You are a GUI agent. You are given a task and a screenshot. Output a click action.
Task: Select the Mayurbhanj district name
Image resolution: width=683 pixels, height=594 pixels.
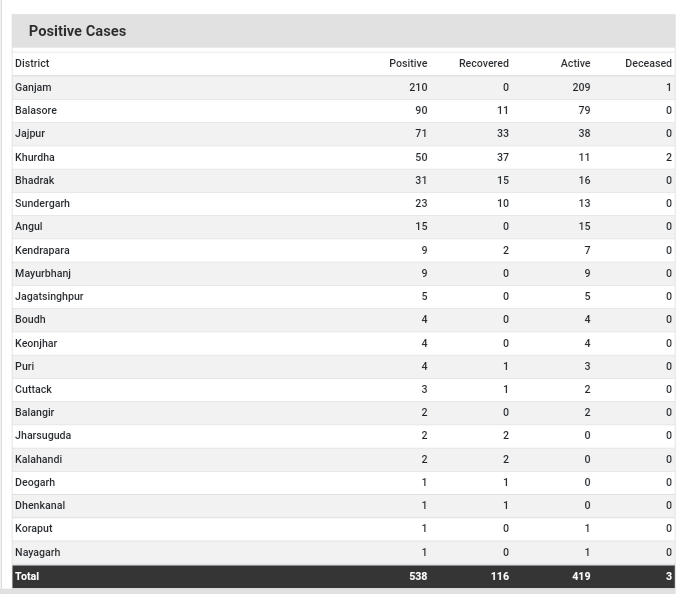[43, 273]
